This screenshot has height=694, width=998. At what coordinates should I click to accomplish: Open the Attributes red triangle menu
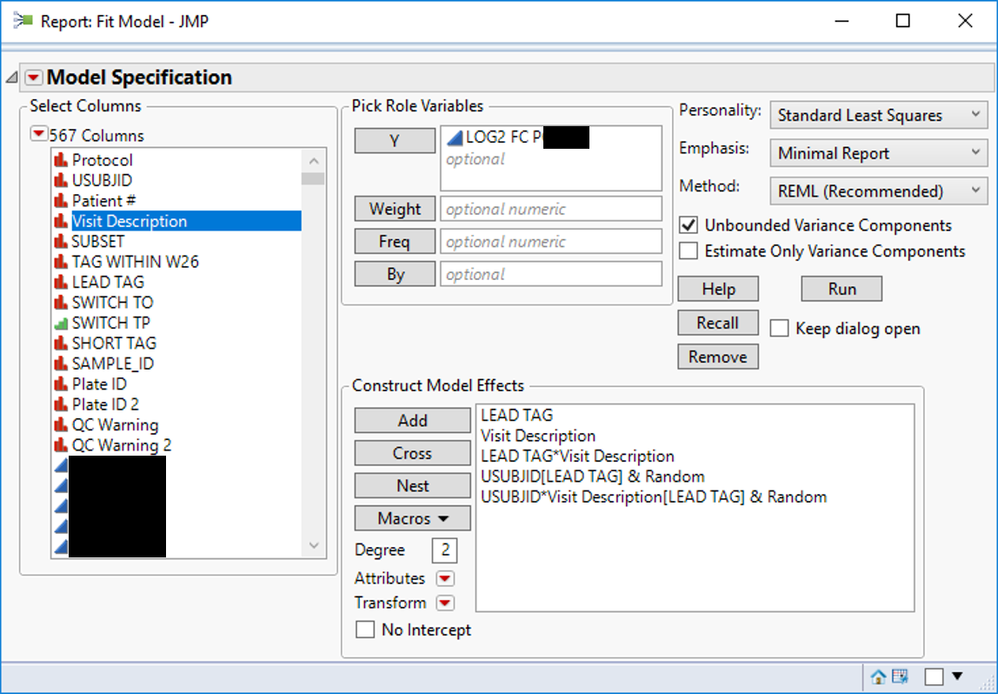click(445, 579)
